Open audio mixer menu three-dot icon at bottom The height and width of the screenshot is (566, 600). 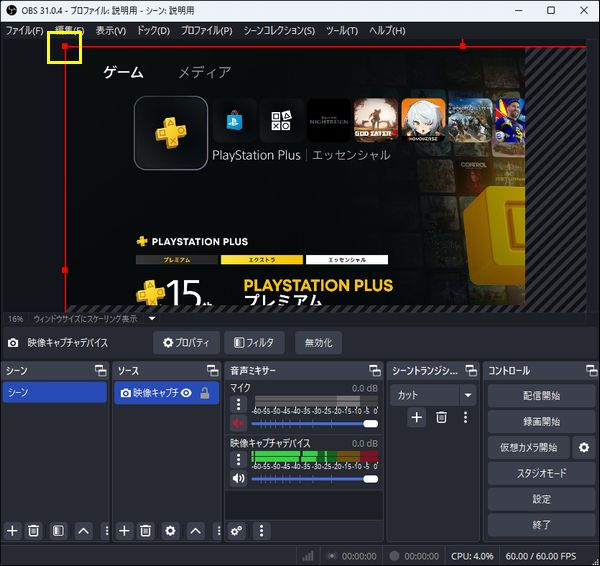(261, 531)
